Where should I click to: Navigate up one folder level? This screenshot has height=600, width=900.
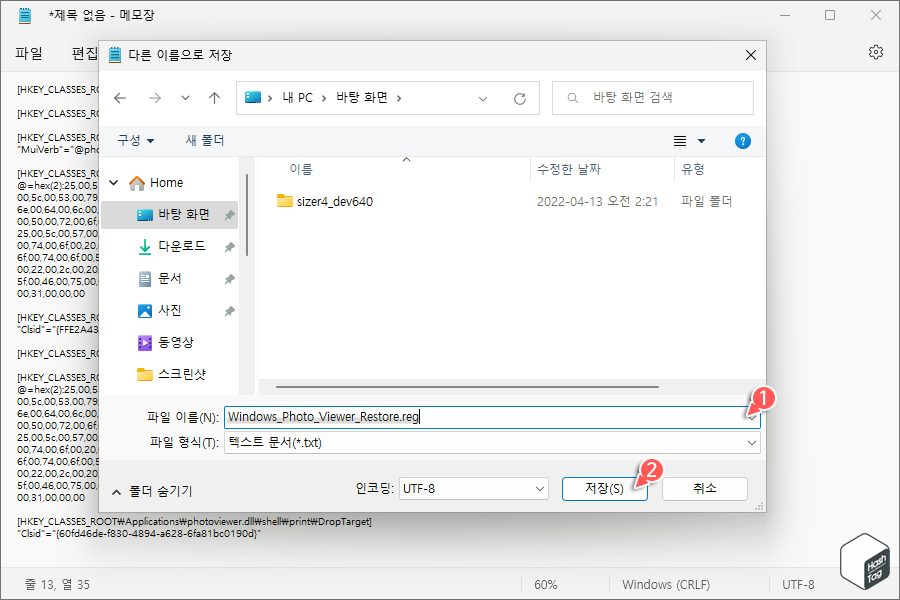(x=215, y=97)
